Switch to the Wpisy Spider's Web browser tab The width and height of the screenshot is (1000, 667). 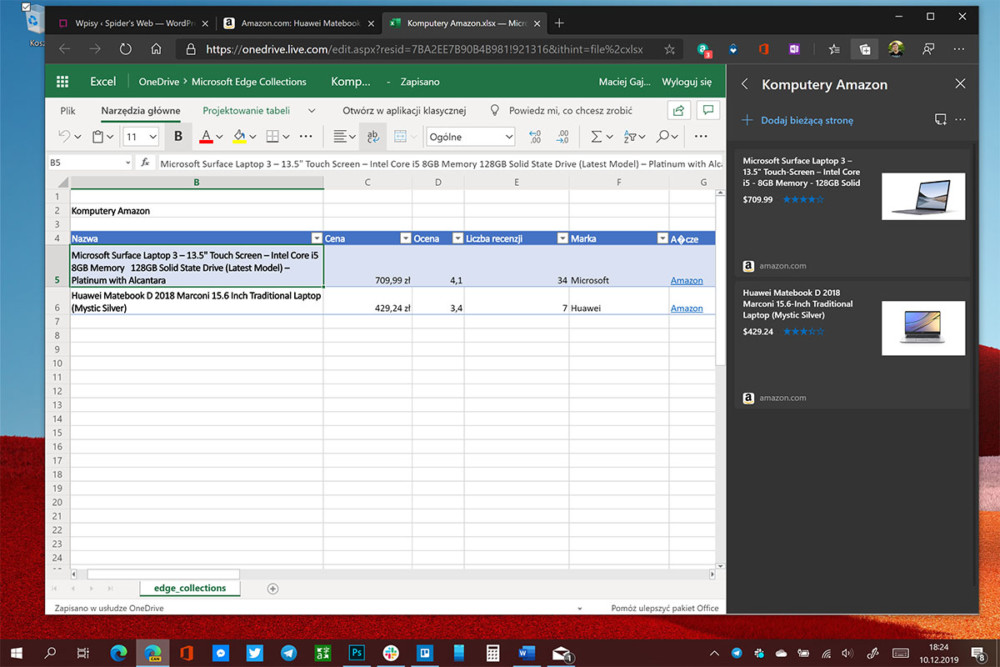pyautogui.click(x=134, y=23)
